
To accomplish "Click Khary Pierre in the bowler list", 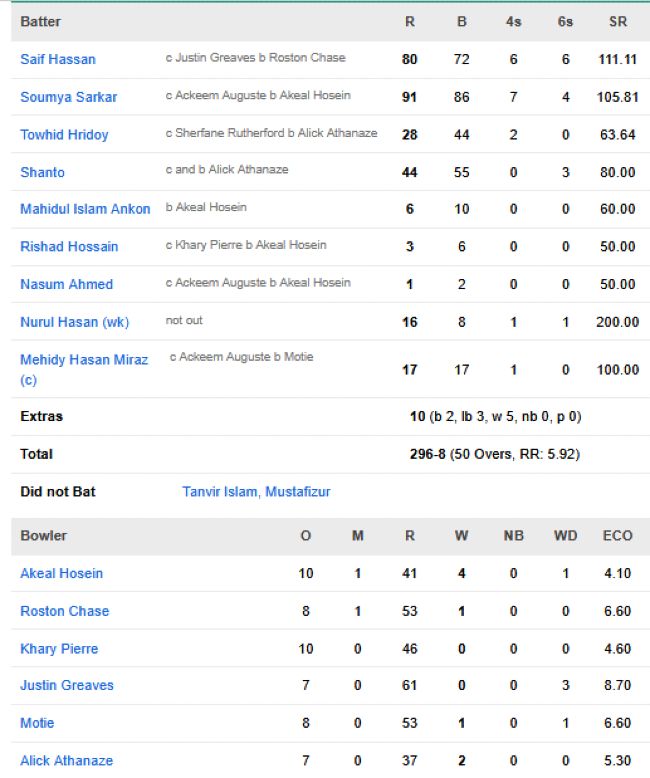I will [x=60, y=649].
